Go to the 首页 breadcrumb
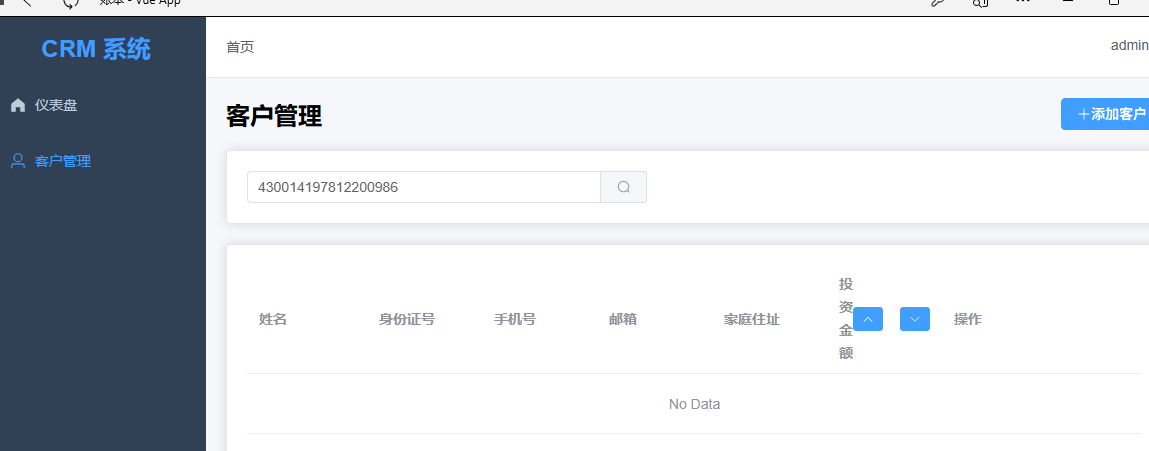 tap(240, 47)
